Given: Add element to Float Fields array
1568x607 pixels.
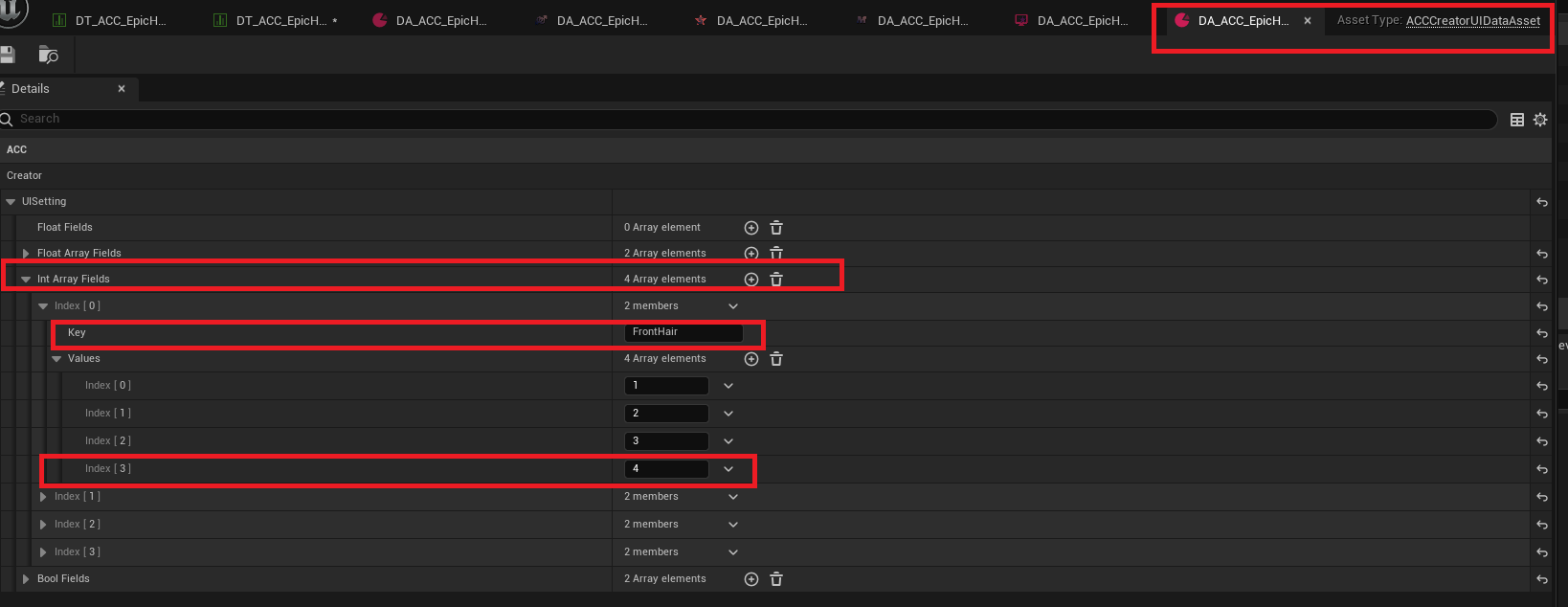Looking at the screenshot, I should [751, 228].
